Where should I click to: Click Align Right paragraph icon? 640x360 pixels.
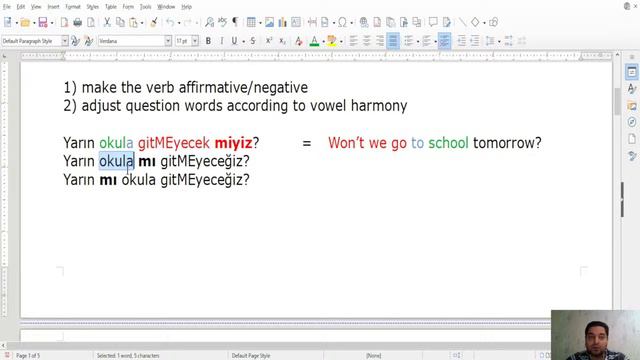380,41
